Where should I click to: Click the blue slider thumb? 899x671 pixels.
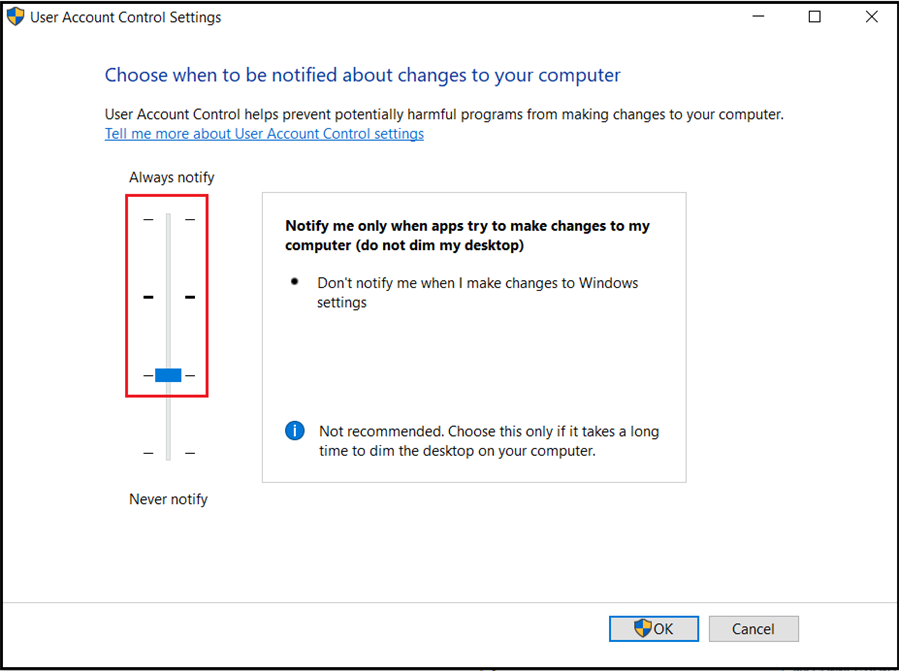pyautogui.click(x=168, y=375)
